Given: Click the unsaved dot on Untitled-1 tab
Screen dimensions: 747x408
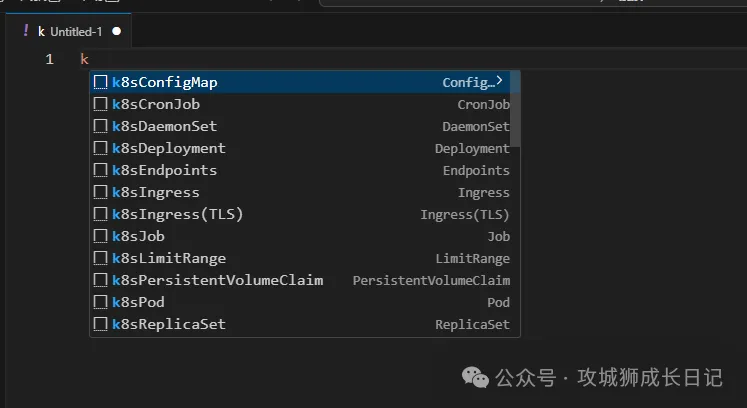Looking at the screenshot, I should 116,31.
